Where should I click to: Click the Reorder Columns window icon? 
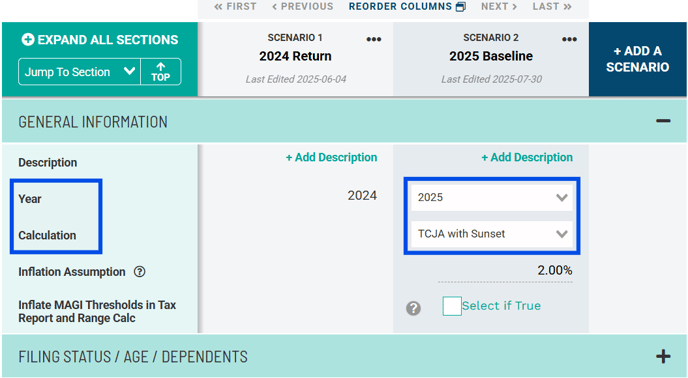point(461,7)
